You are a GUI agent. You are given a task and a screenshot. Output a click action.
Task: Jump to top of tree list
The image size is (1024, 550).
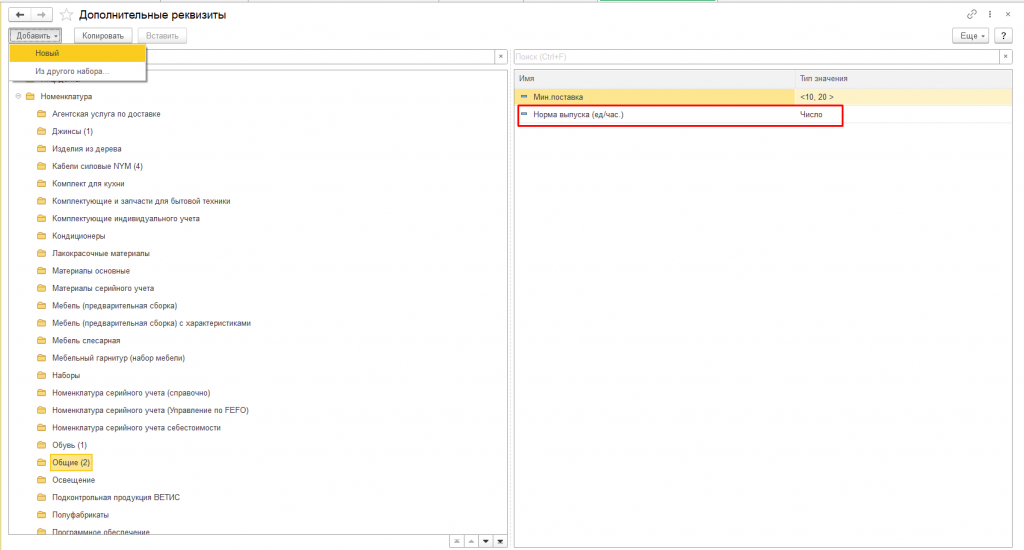click(x=456, y=541)
